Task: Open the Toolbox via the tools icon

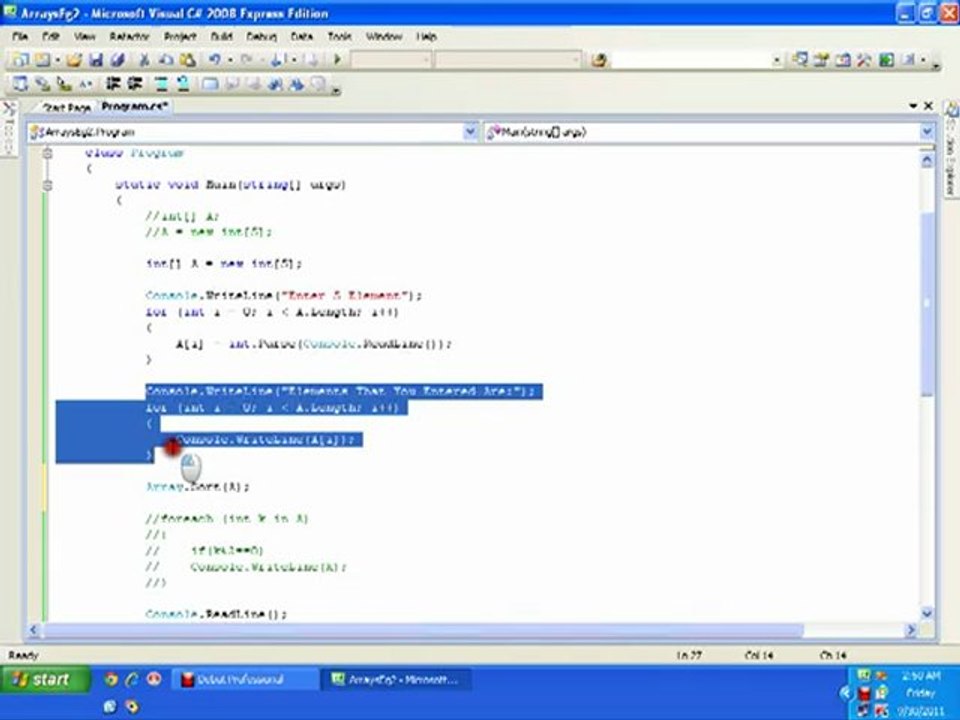Action: pyautogui.click(x=864, y=59)
